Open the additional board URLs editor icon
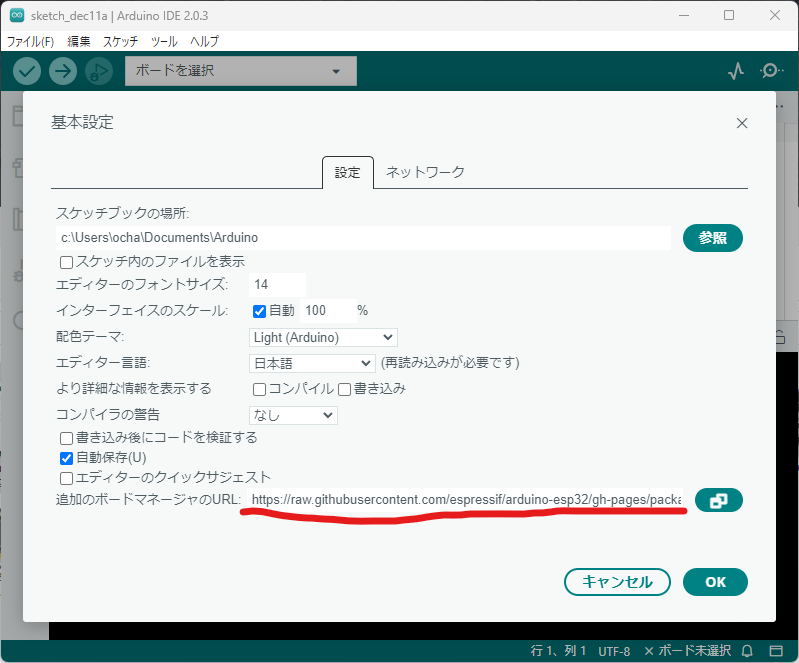The image size is (799, 663). 717,500
